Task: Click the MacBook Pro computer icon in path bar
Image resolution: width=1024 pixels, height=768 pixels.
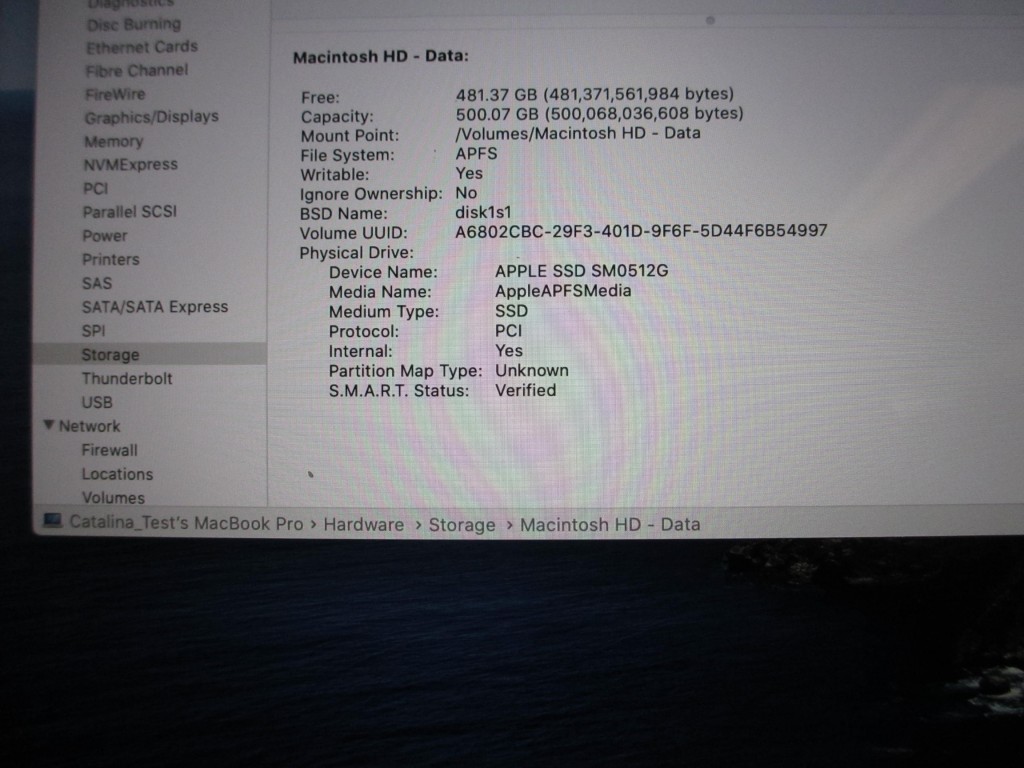Action: coord(52,521)
